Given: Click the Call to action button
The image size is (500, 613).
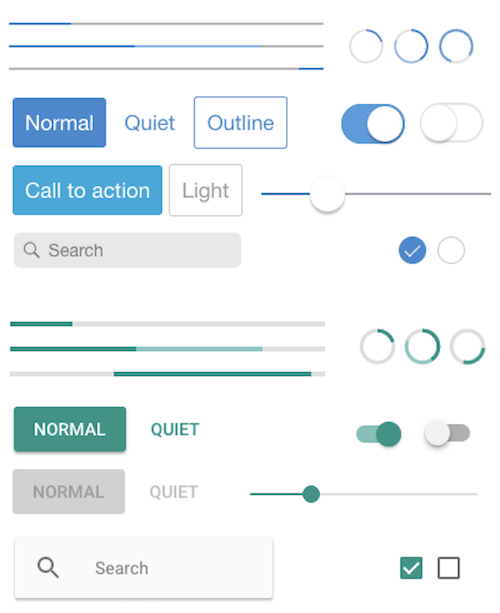Looking at the screenshot, I should click(x=88, y=190).
